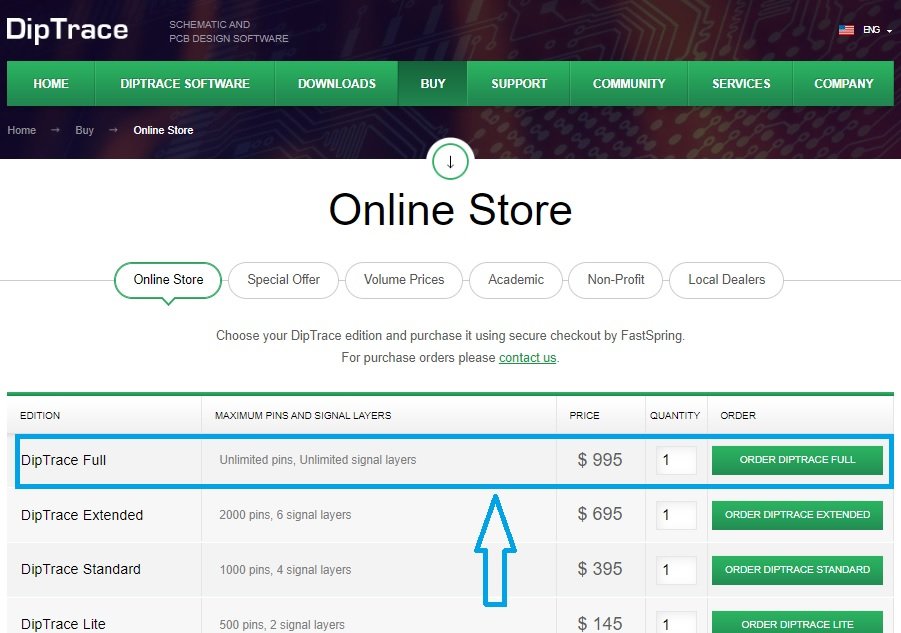Click the 'DipTrace Full' edition name

tap(63, 460)
